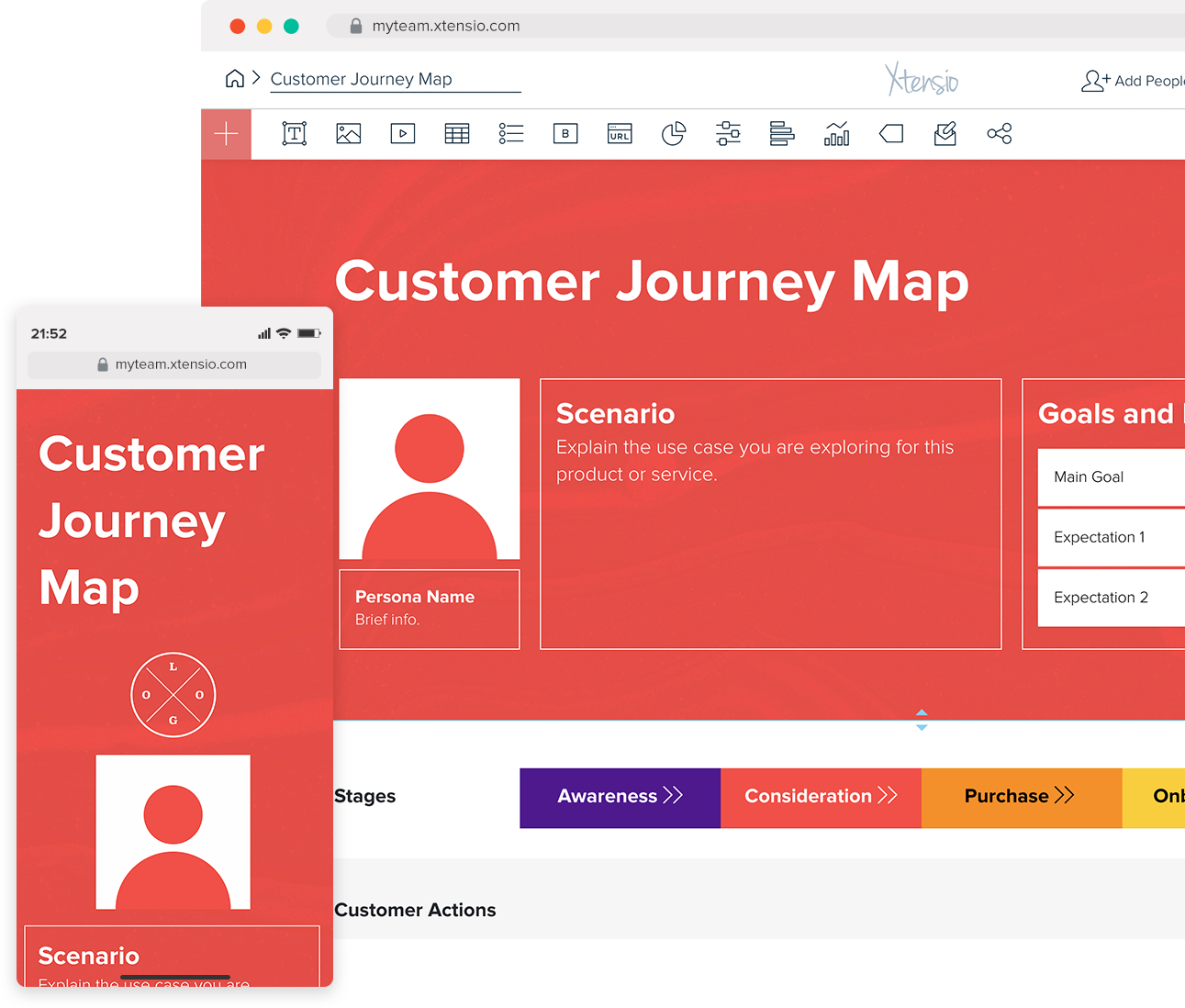1185x1008 pixels.
Task: Add a Pie Chart module
Action: click(x=674, y=133)
